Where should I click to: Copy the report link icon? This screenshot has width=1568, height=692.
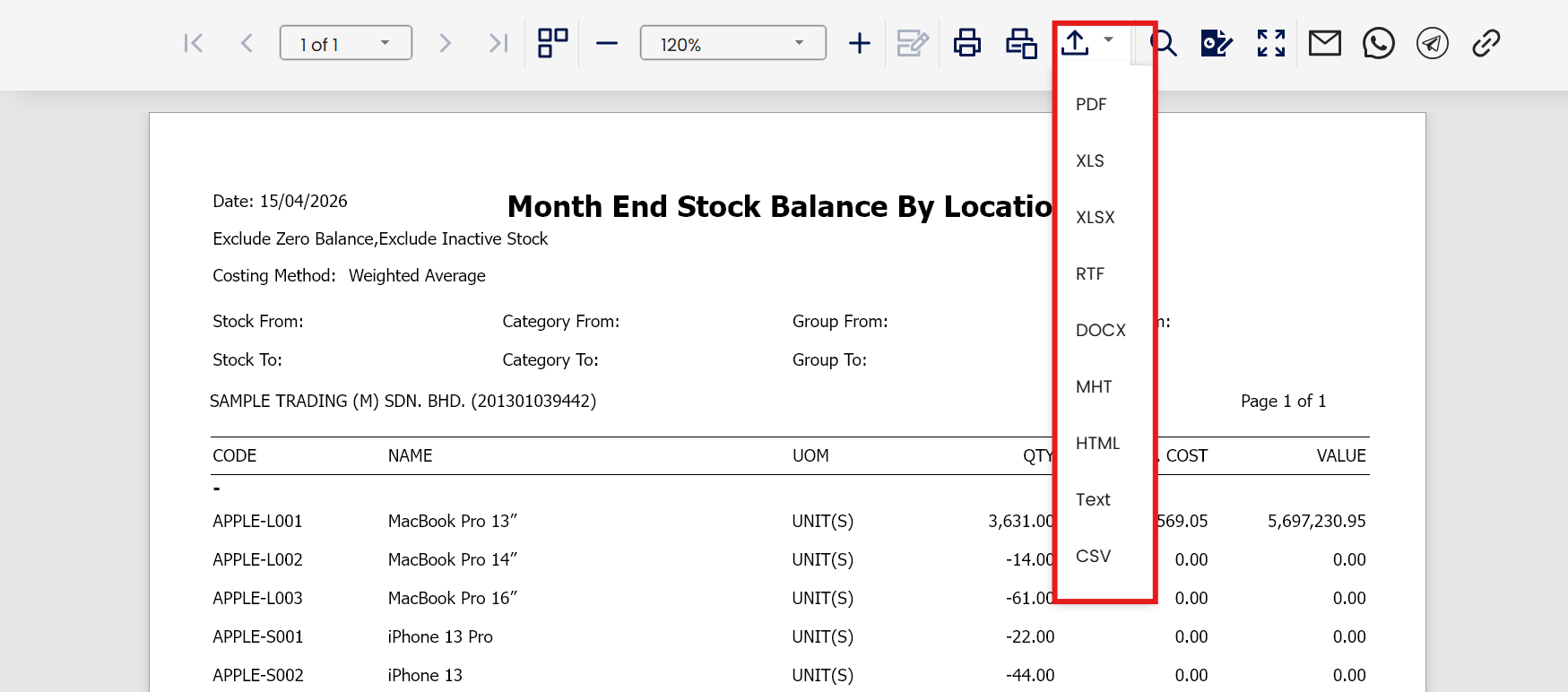pyautogui.click(x=1486, y=43)
